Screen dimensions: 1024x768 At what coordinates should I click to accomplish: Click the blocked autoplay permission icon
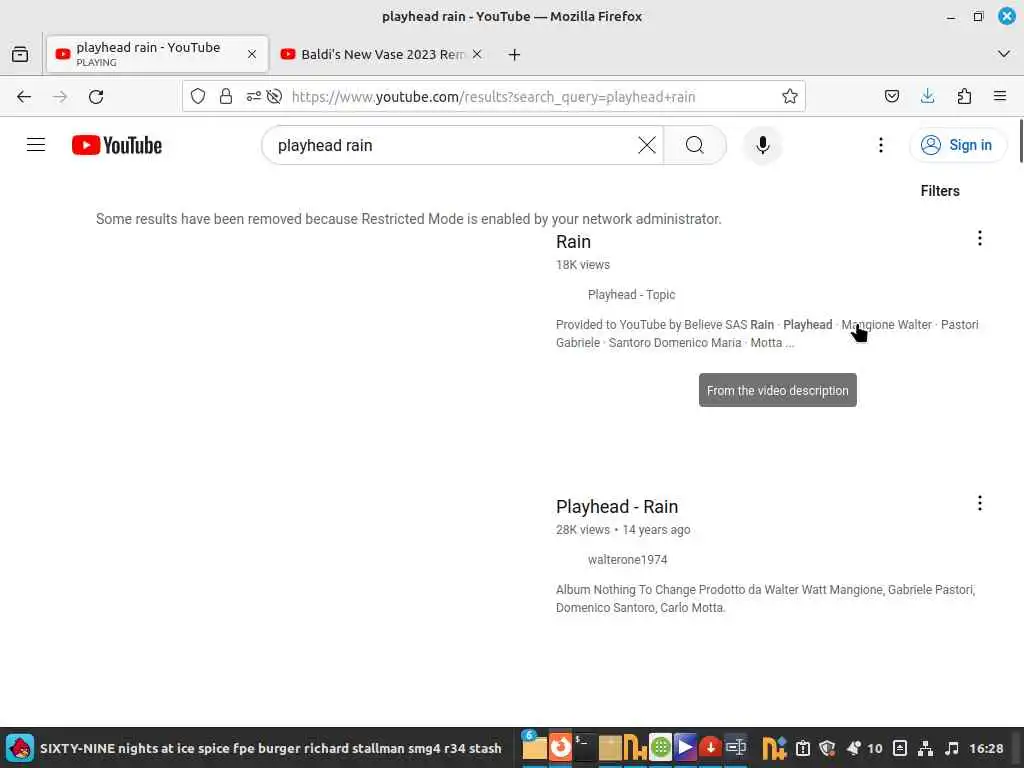(274, 97)
